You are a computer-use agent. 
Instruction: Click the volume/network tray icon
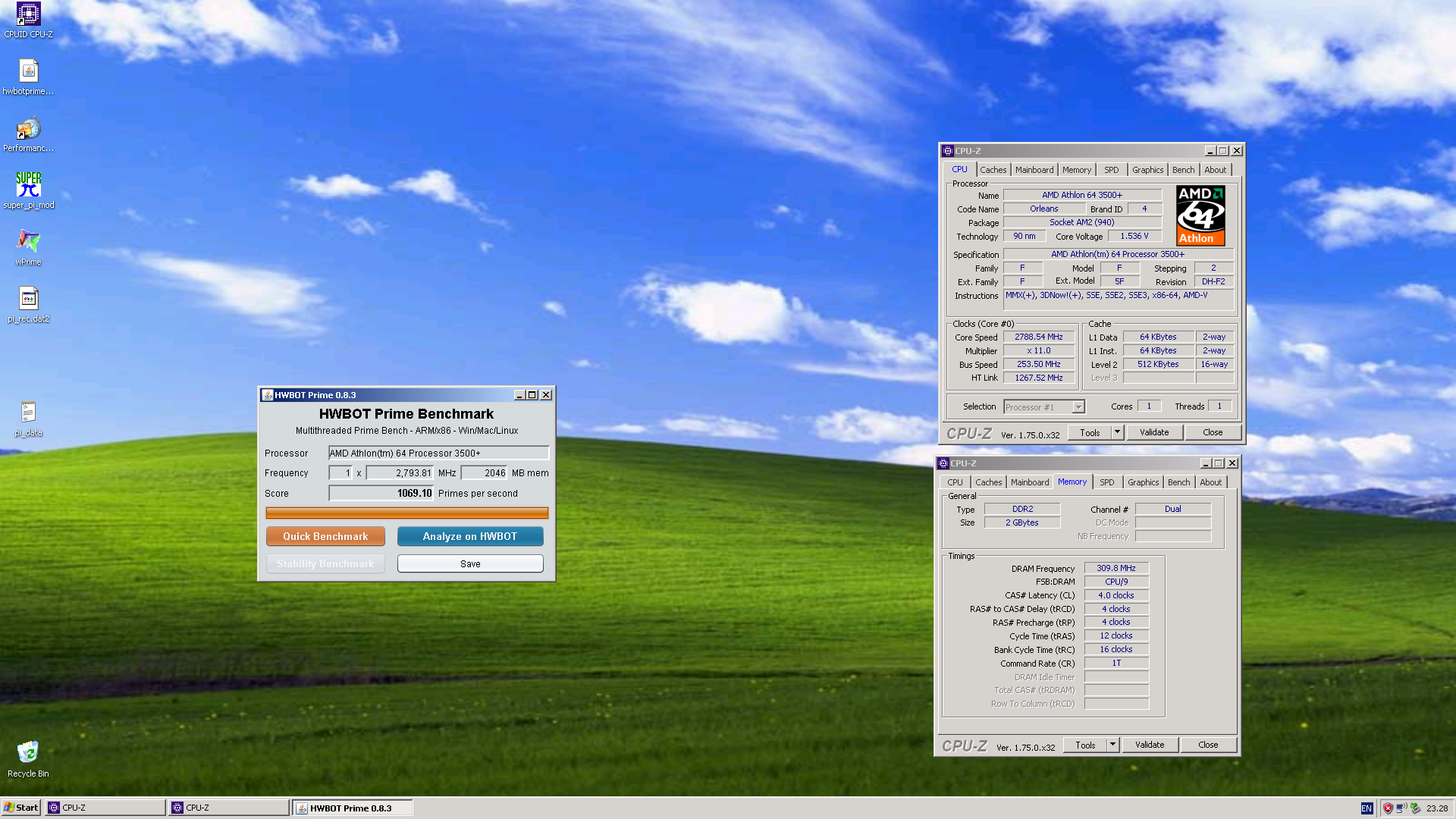(x=1401, y=808)
